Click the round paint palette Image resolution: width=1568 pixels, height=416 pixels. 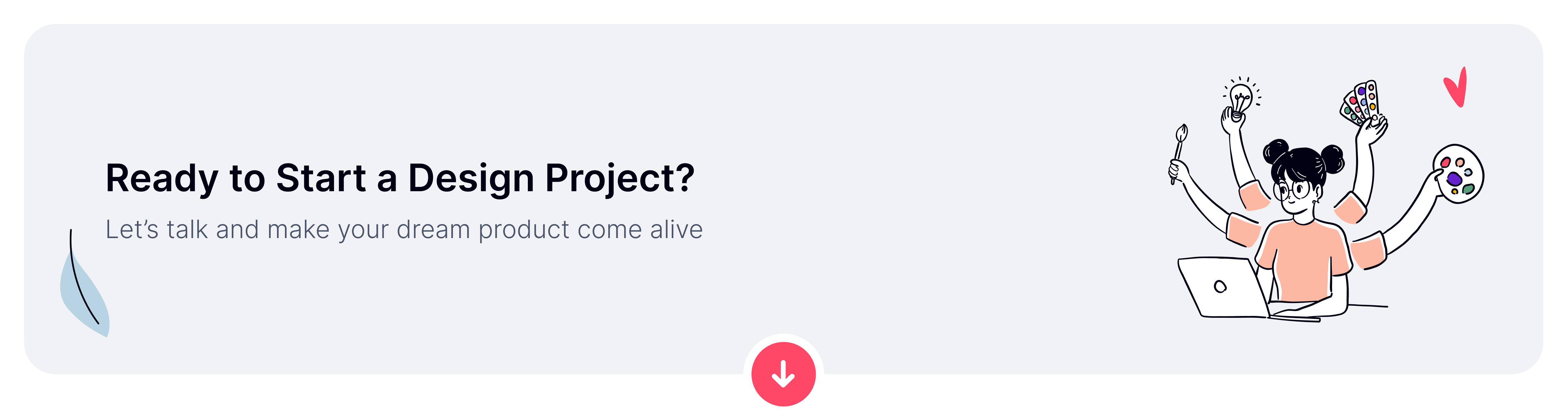pyautogui.click(x=1459, y=173)
